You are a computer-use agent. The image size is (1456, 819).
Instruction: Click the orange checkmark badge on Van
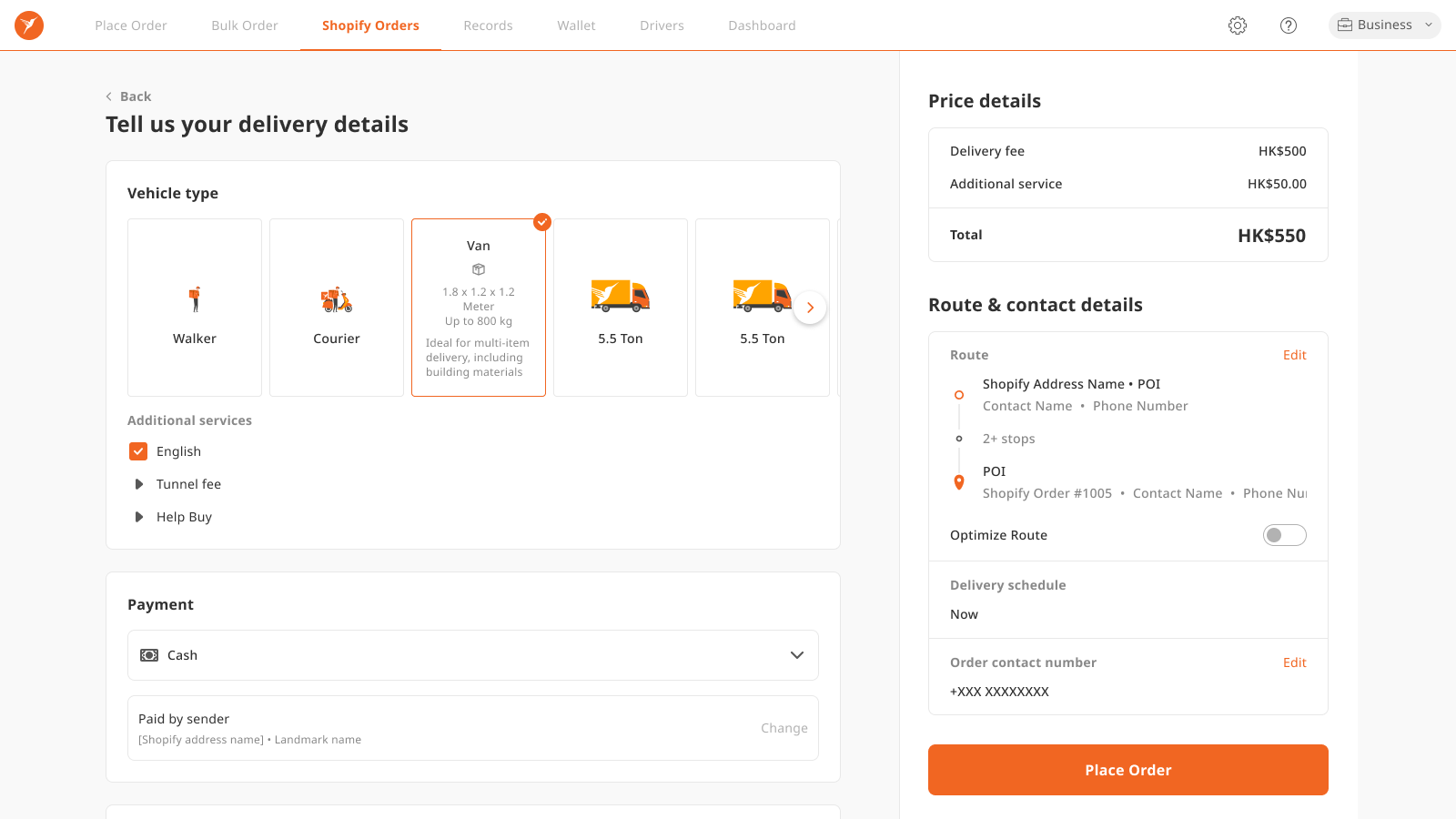pyautogui.click(x=541, y=221)
